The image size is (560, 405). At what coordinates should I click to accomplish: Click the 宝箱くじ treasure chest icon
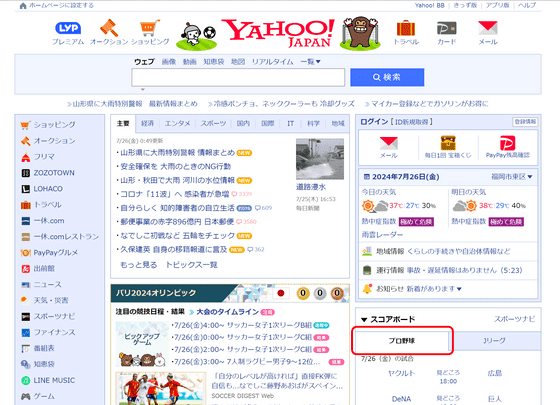[448, 143]
